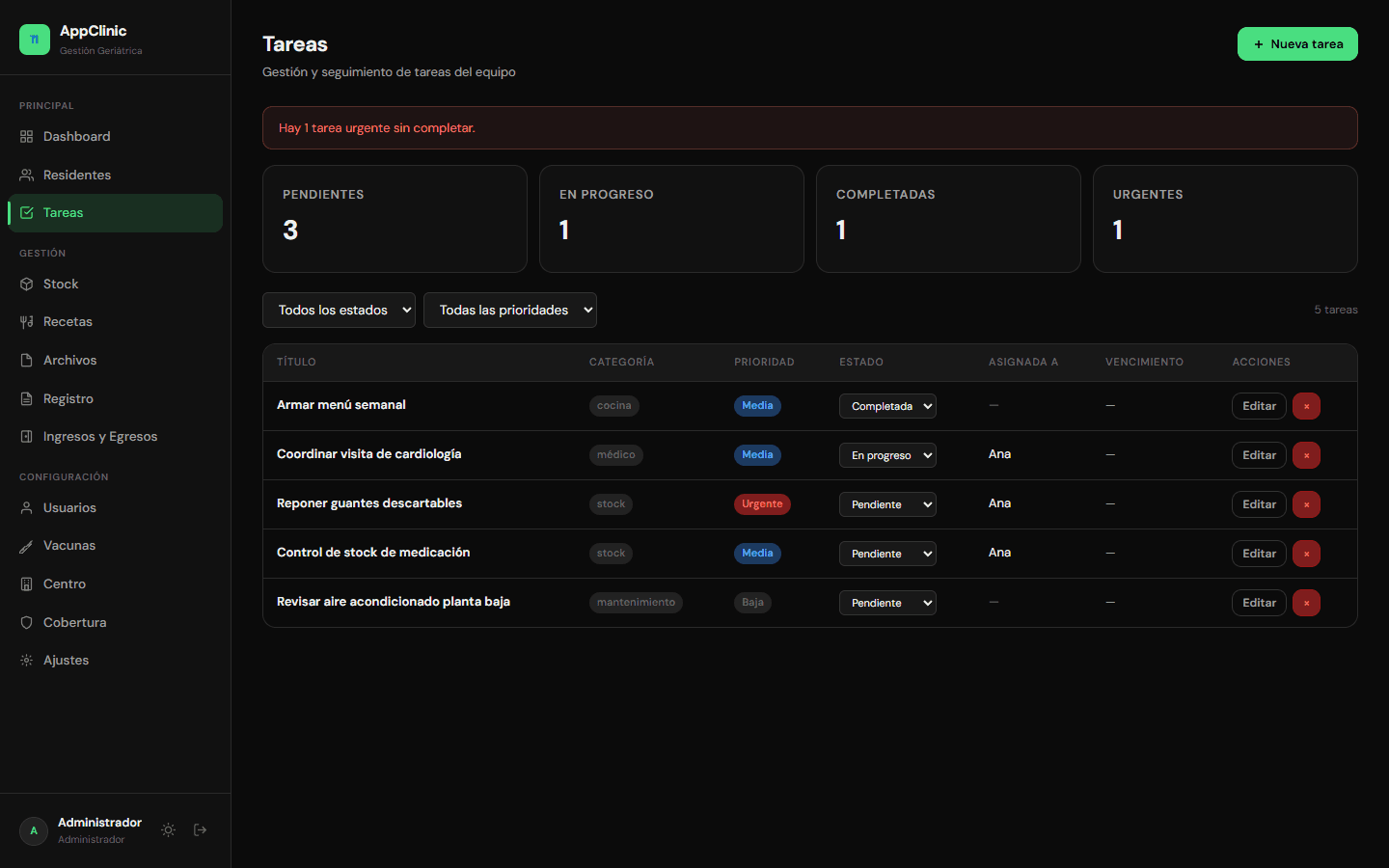This screenshot has width=1389, height=868.
Task: Click the AppClinic logo icon
Action: click(x=35, y=40)
